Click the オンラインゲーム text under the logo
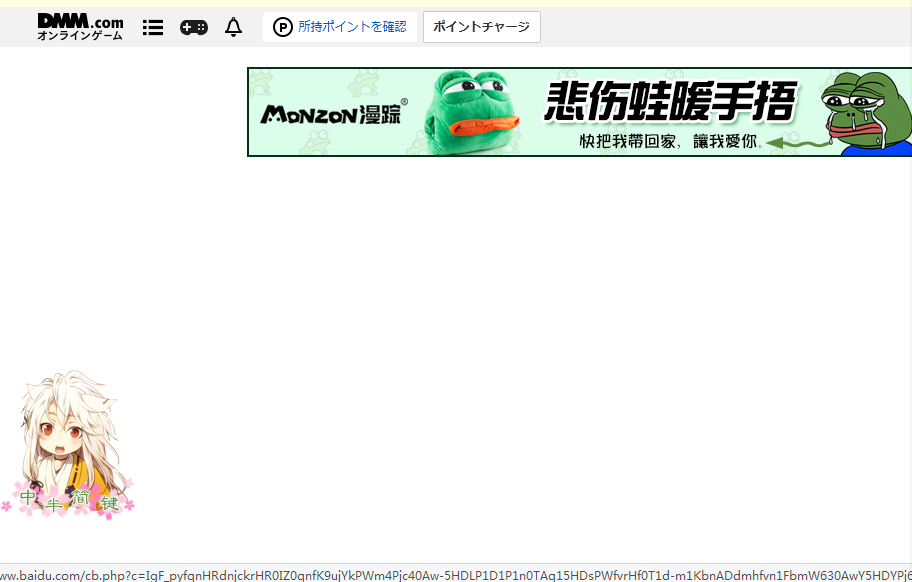The width and height of the screenshot is (912, 582). tap(80, 36)
